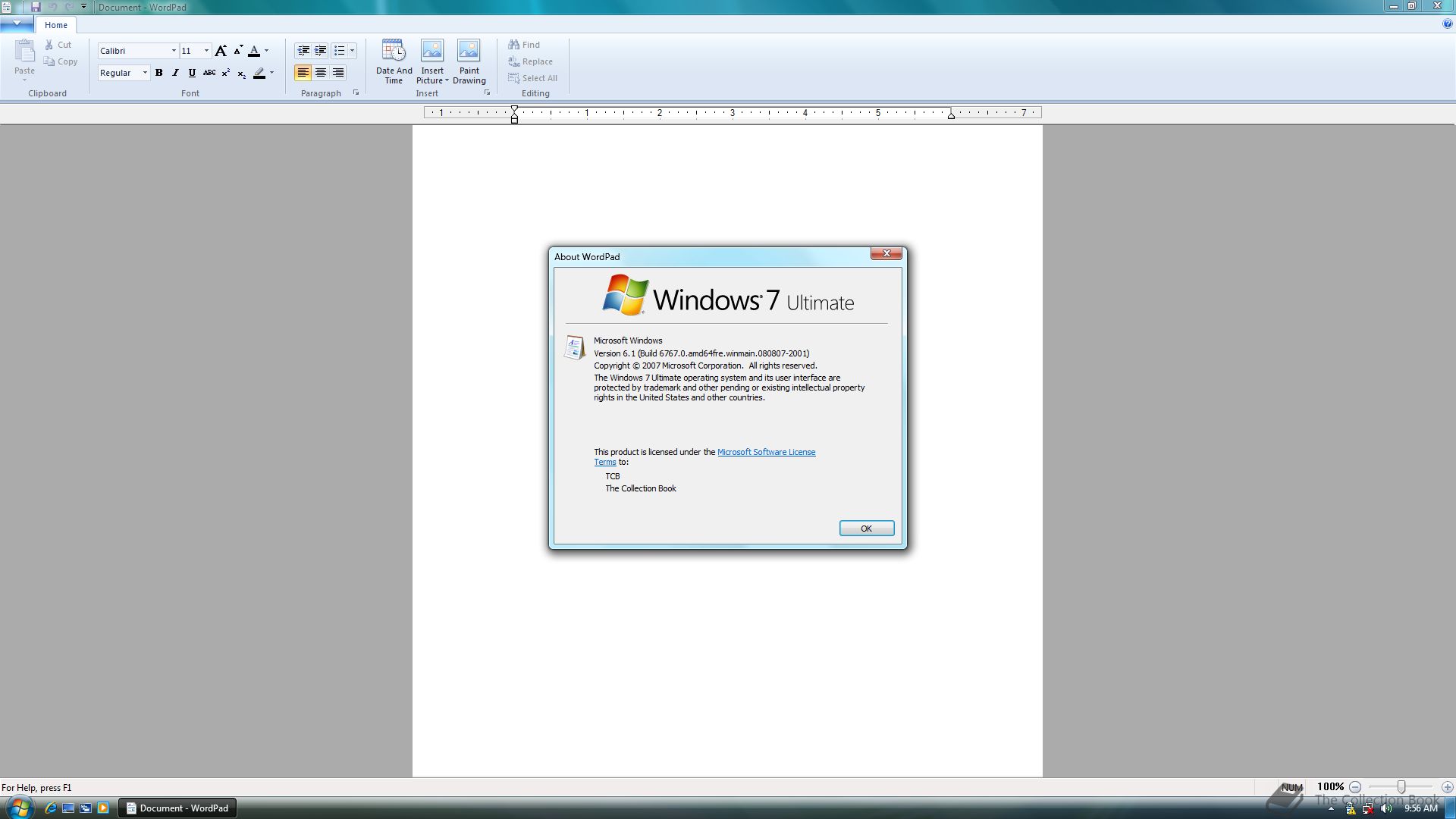Click the volume speaker tray icon
This screenshot has height=819, width=1456.
[x=1386, y=808]
